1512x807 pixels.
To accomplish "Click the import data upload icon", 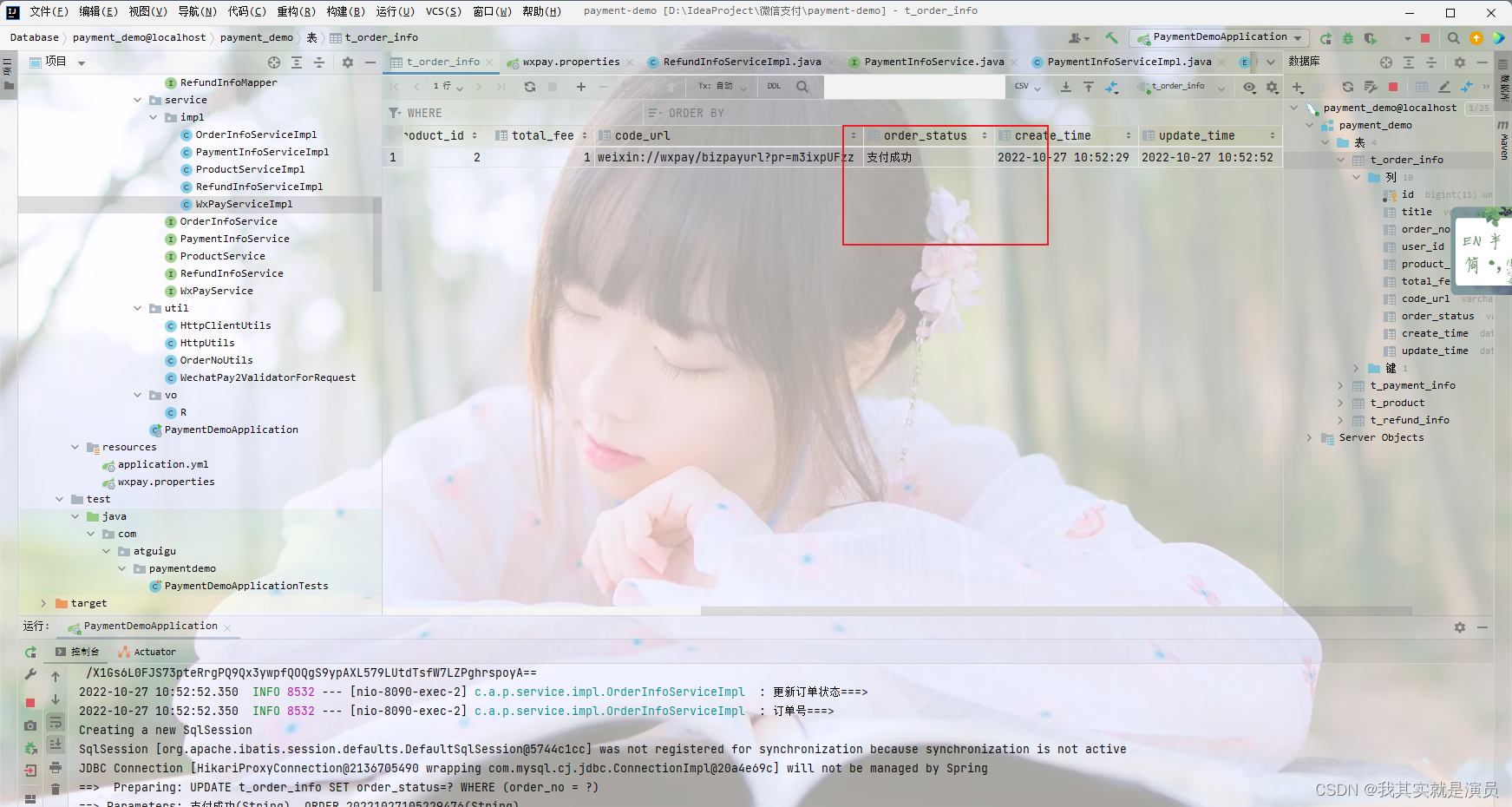I will [x=1089, y=87].
